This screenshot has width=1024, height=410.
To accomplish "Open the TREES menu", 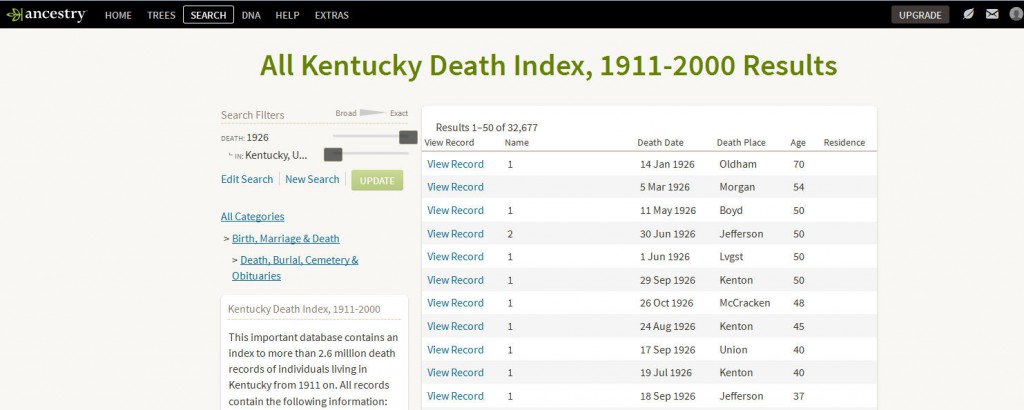I will [x=161, y=15].
